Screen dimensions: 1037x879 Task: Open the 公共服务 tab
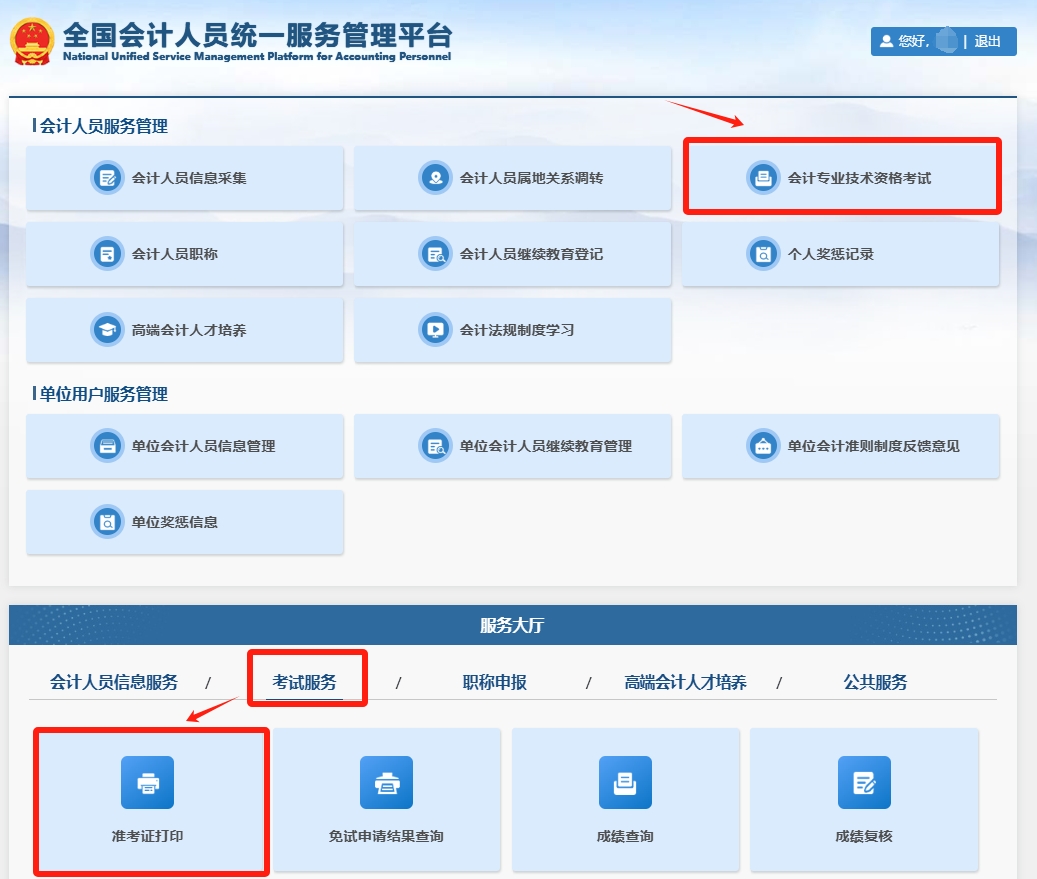click(875, 681)
